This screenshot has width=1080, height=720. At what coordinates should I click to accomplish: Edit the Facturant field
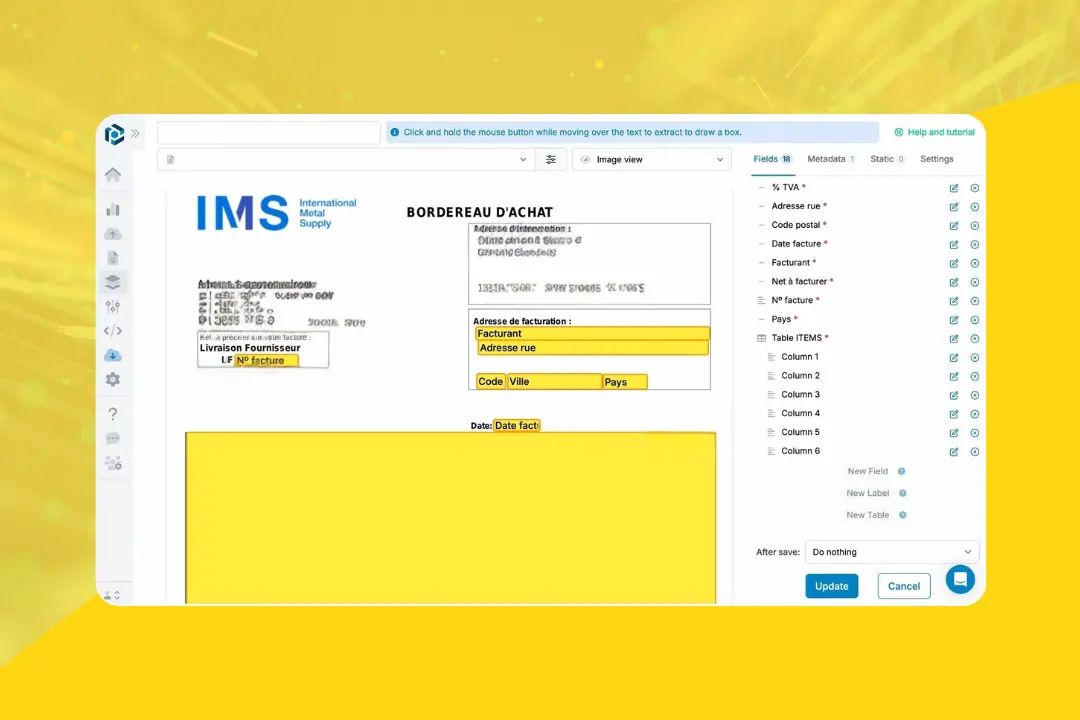pyautogui.click(x=954, y=263)
